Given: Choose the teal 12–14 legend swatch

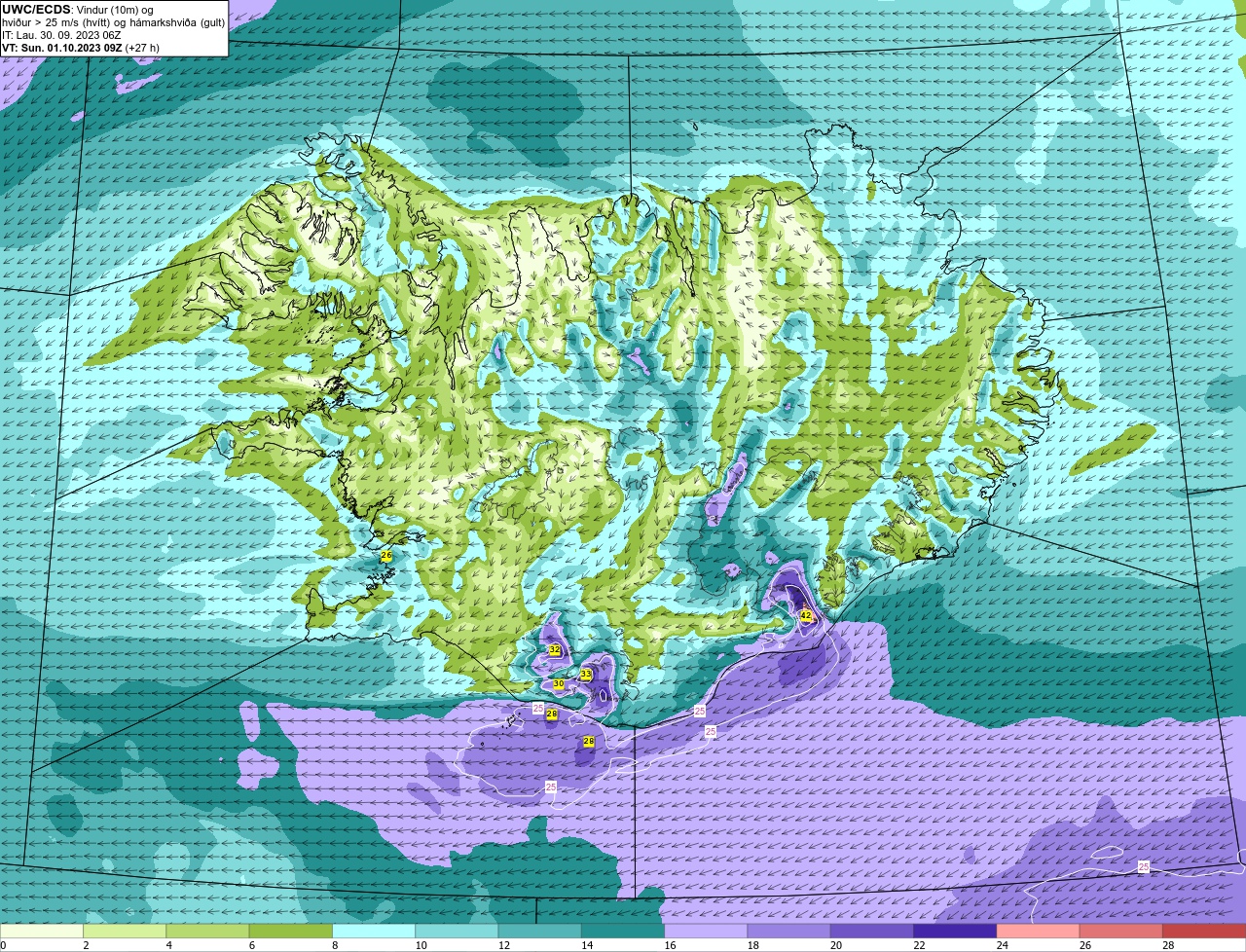Looking at the screenshot, I should [540, 932].
